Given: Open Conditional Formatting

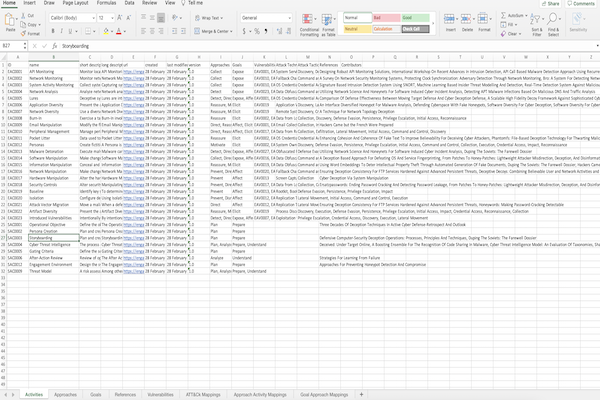Looking at the screenshot, I should (309, 25).
